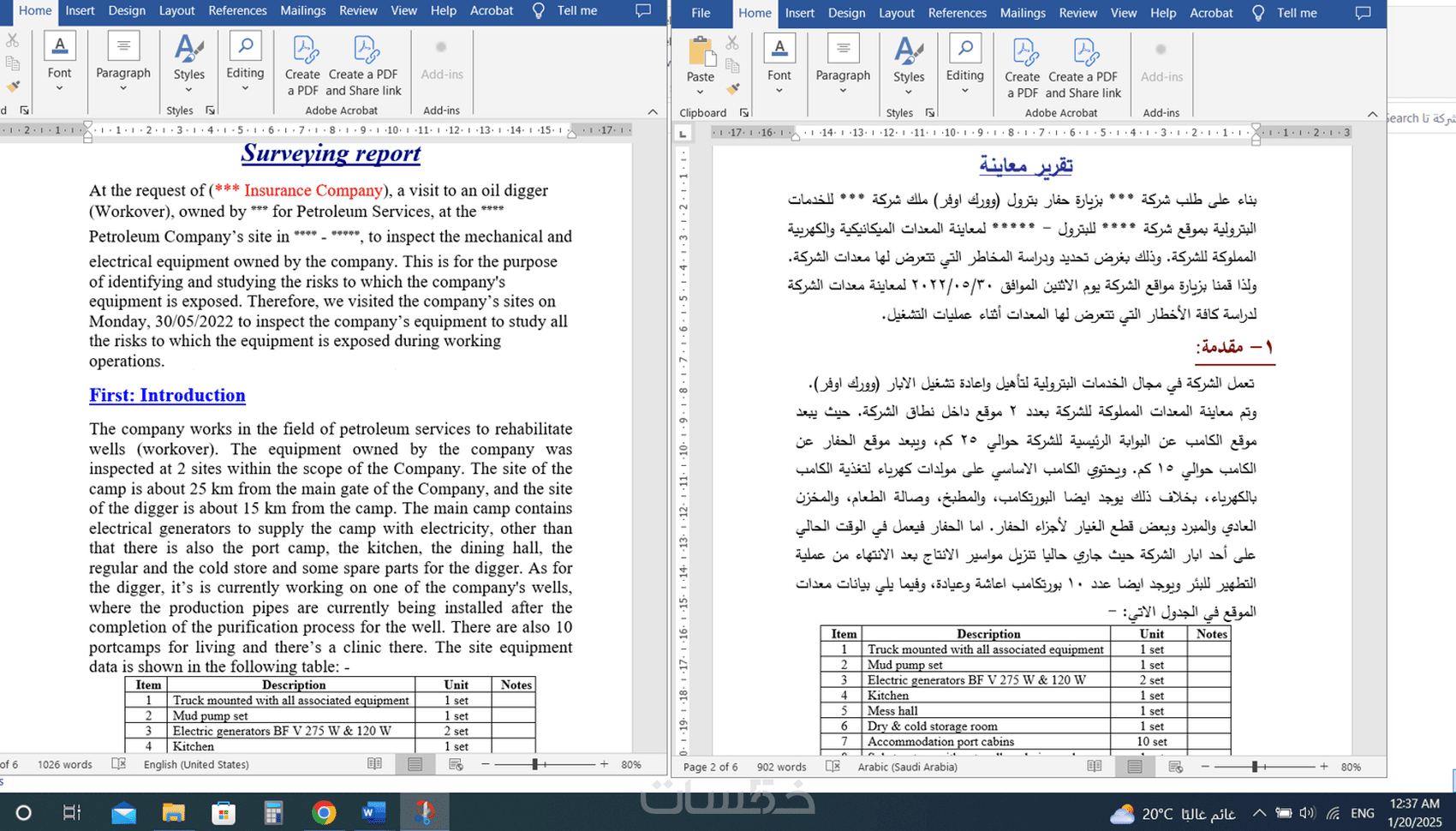
Task: Click the Arabic (Saudi Arabia) language button
Action: click(x=908, y=767)
